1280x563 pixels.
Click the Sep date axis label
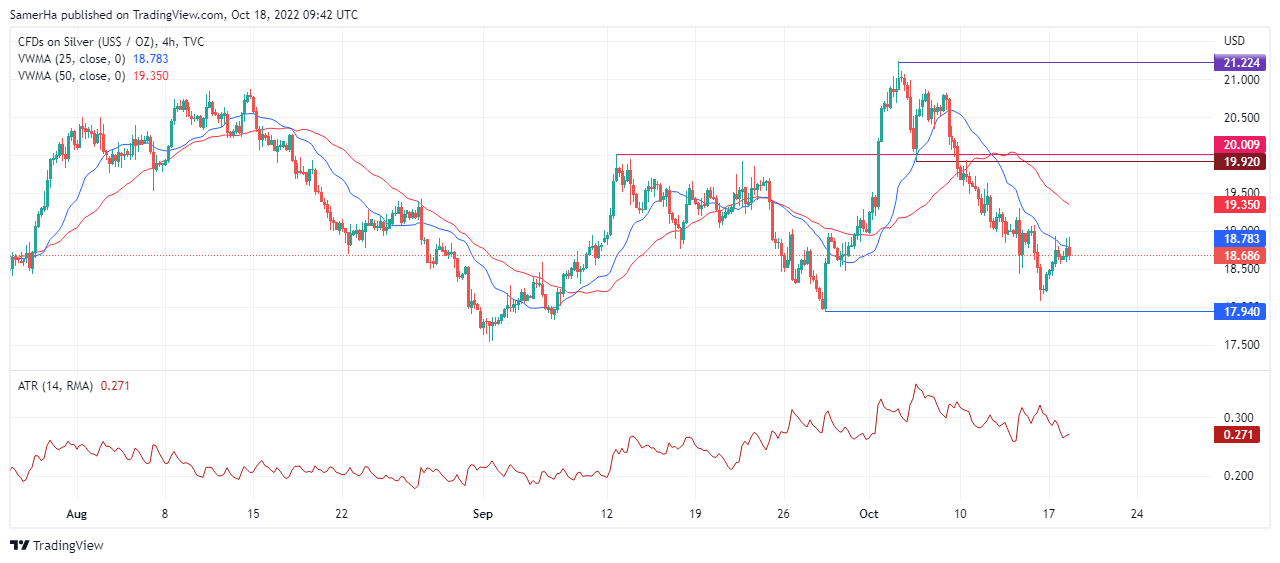coord(483,513)
